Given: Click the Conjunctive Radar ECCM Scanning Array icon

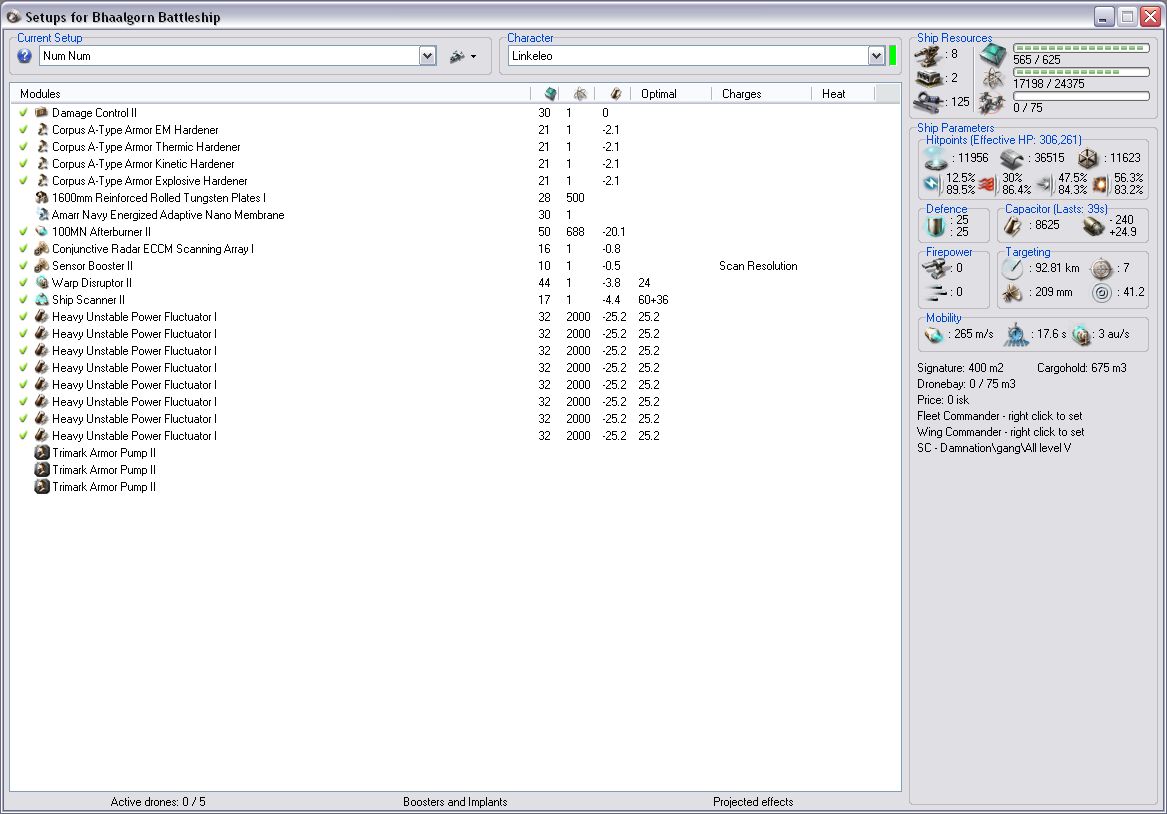Looking at the screenshot, I should pos(42,249).
